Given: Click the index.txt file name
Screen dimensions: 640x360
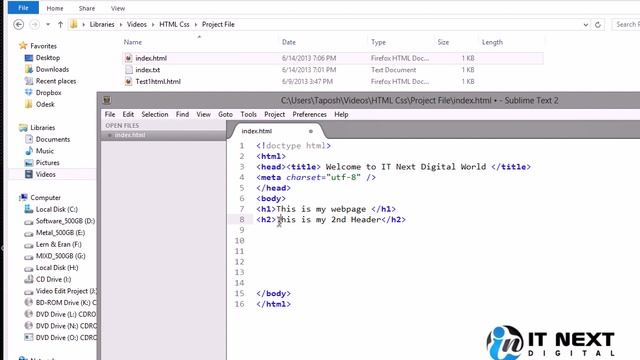Looking at the screenshot, I should click(148, 70).
